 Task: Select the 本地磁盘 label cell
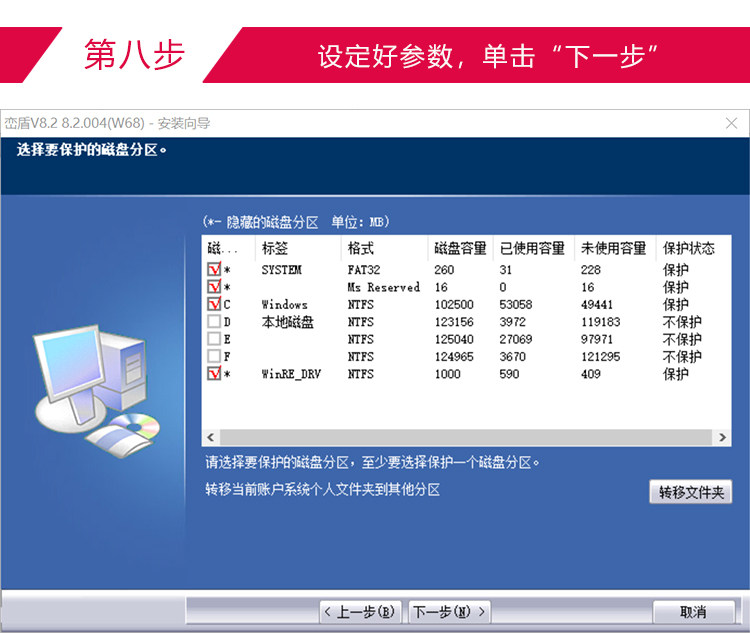tap(287, 322)
